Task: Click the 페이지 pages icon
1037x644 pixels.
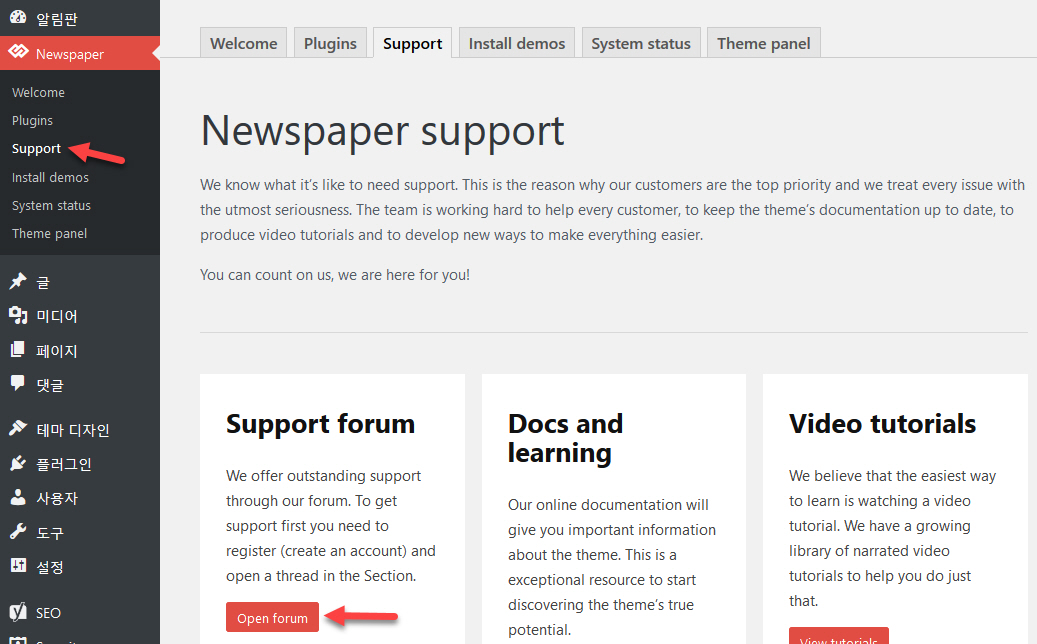Action: [18, 350]
